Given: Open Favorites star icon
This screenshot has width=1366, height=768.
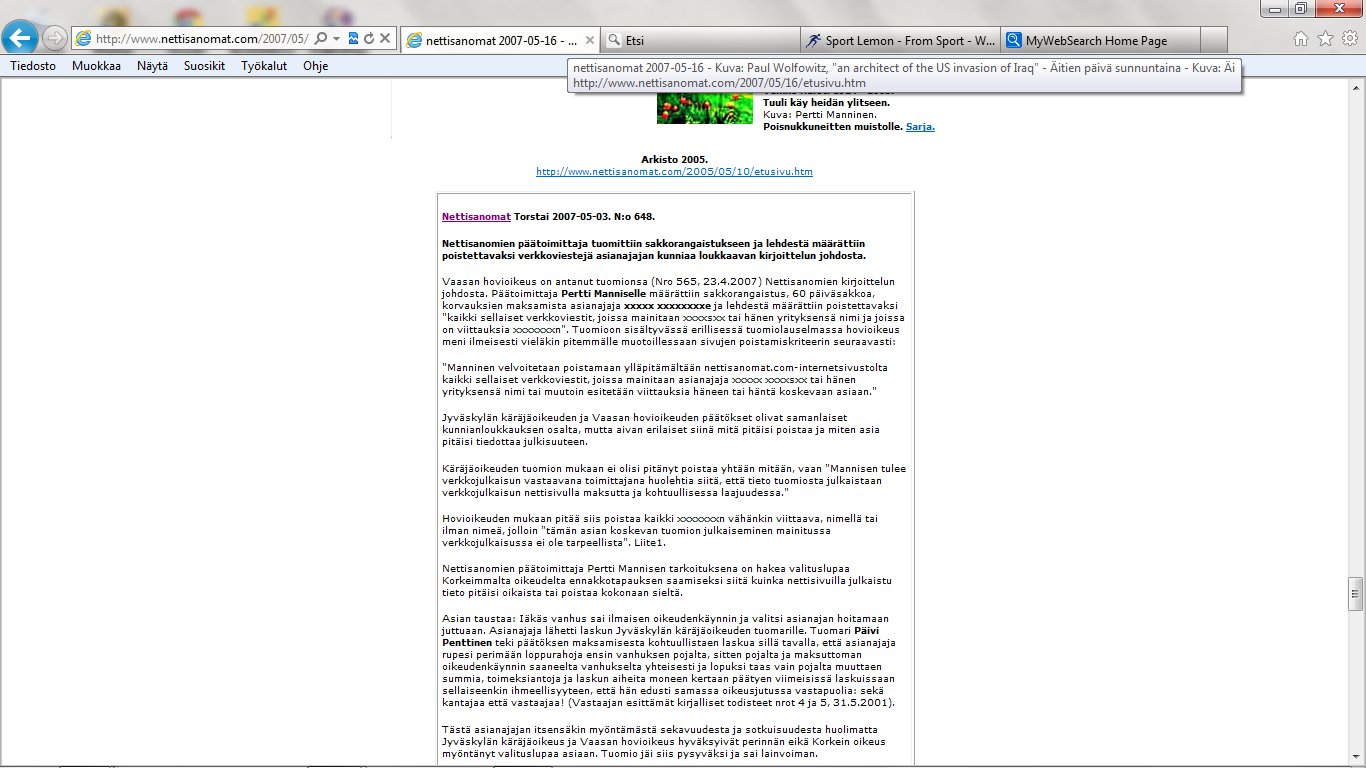Looking at the screenshot, I should (x=1325, y=39).
